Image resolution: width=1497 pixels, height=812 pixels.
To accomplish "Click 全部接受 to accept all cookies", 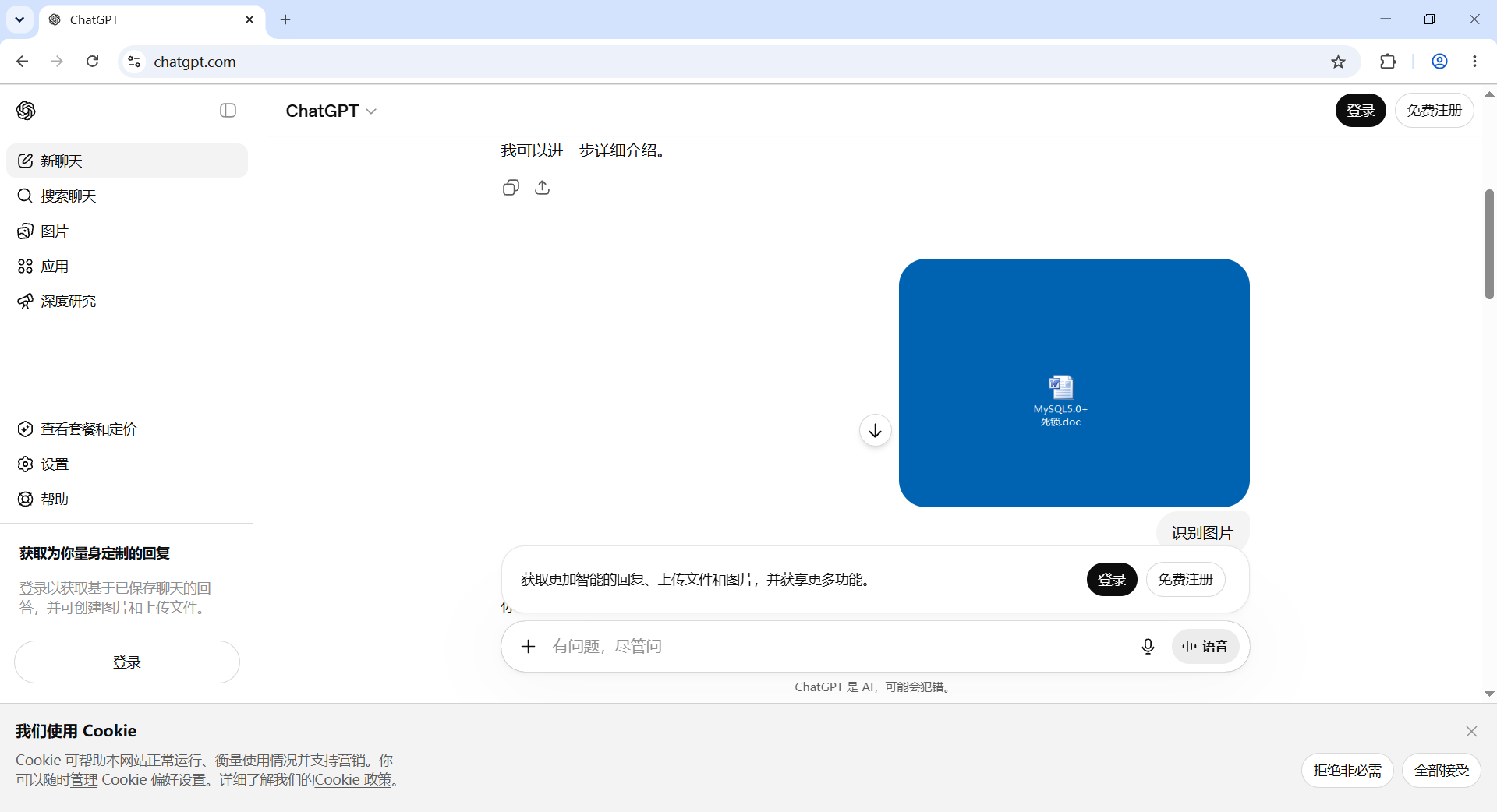I will point(1442,770).
